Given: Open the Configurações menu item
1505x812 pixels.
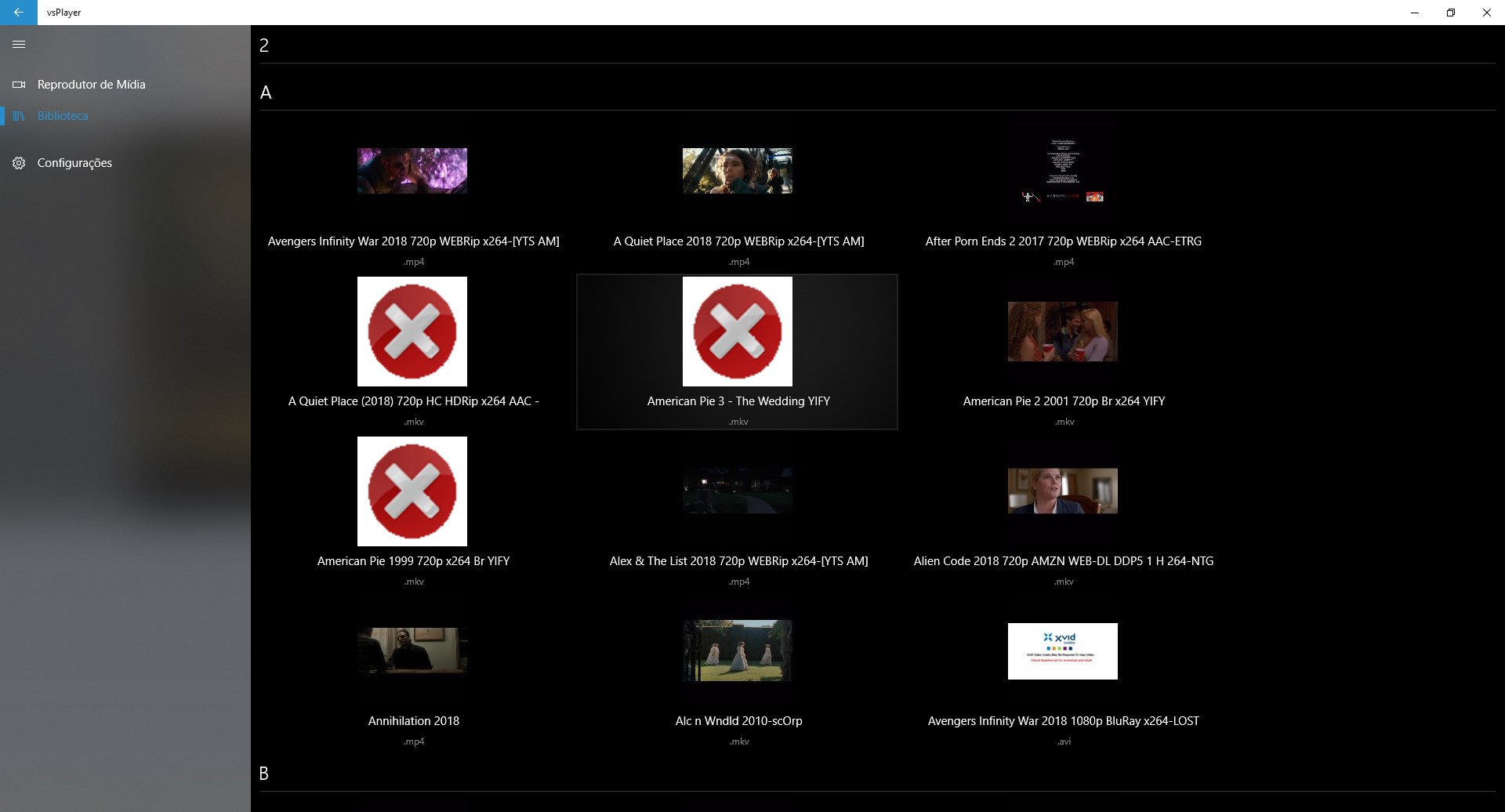Looking at the screenshot, I should pos(74,163).
